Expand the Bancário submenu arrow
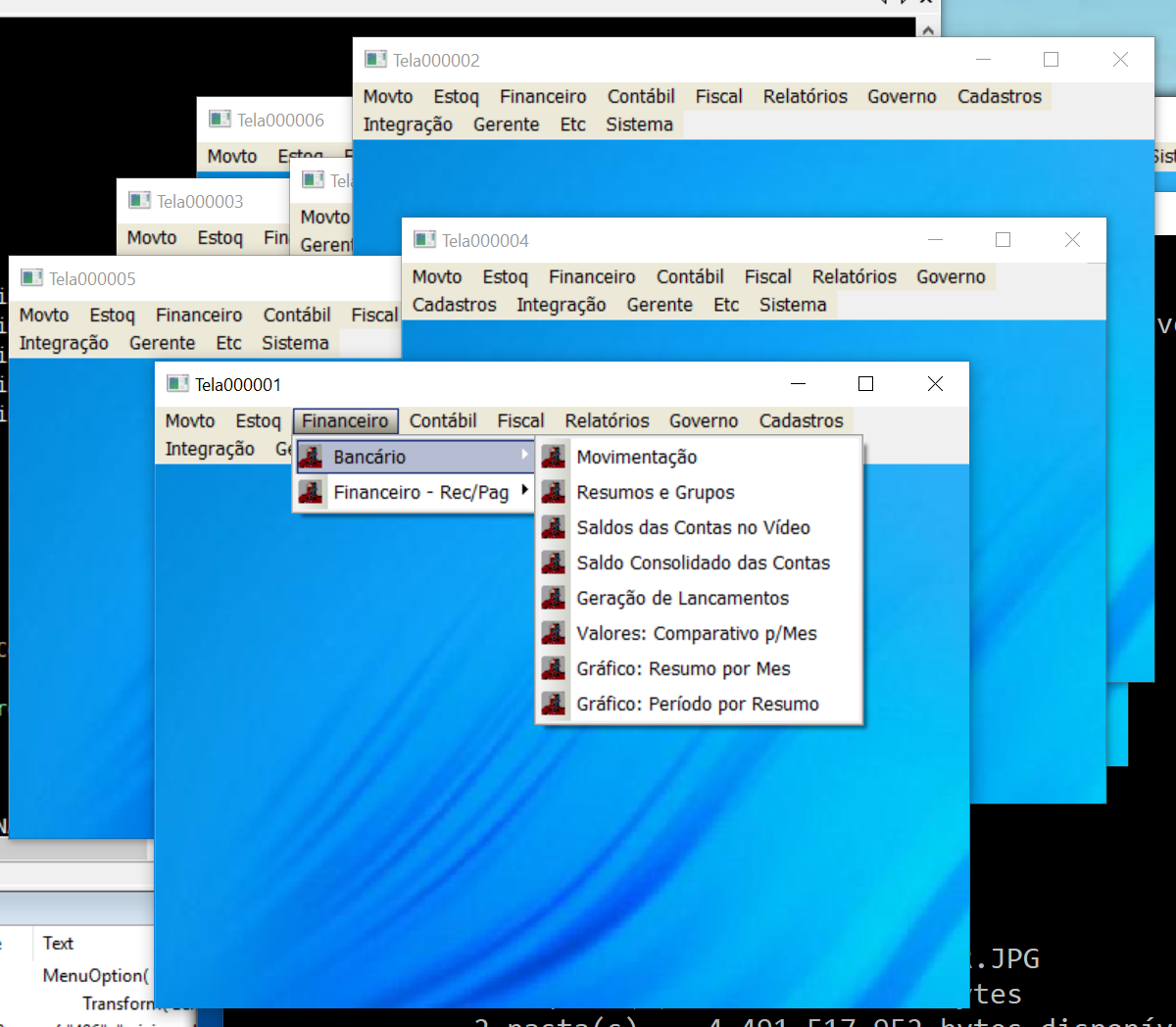The image size is (1176, 1027). click(x=524, y=456)
